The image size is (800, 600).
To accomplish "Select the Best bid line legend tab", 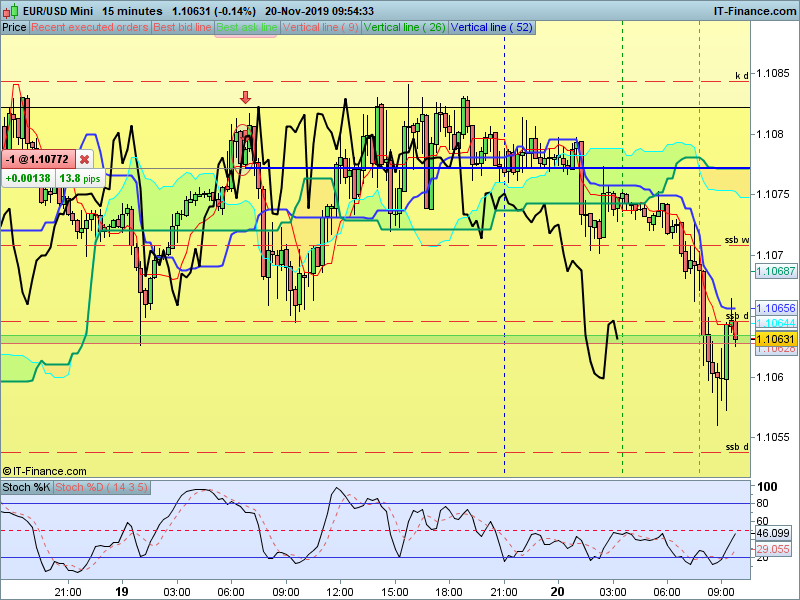I will pyautogui.click(x=182, y=28).
